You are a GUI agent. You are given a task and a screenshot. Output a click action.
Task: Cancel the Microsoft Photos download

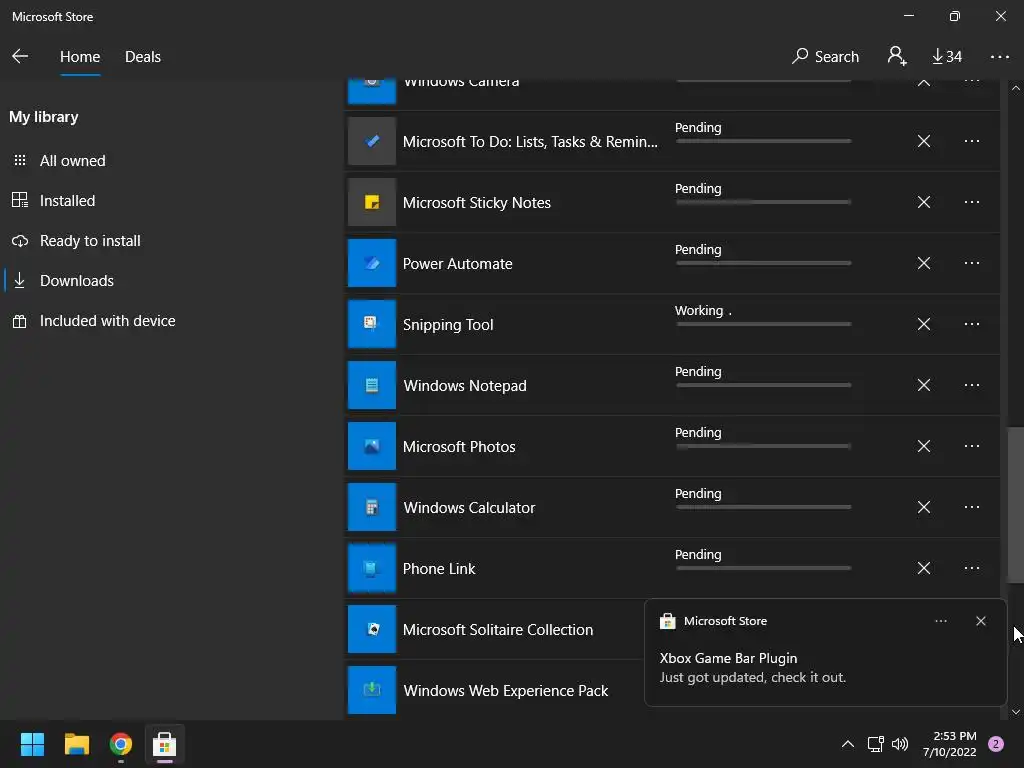click(923, 446)
